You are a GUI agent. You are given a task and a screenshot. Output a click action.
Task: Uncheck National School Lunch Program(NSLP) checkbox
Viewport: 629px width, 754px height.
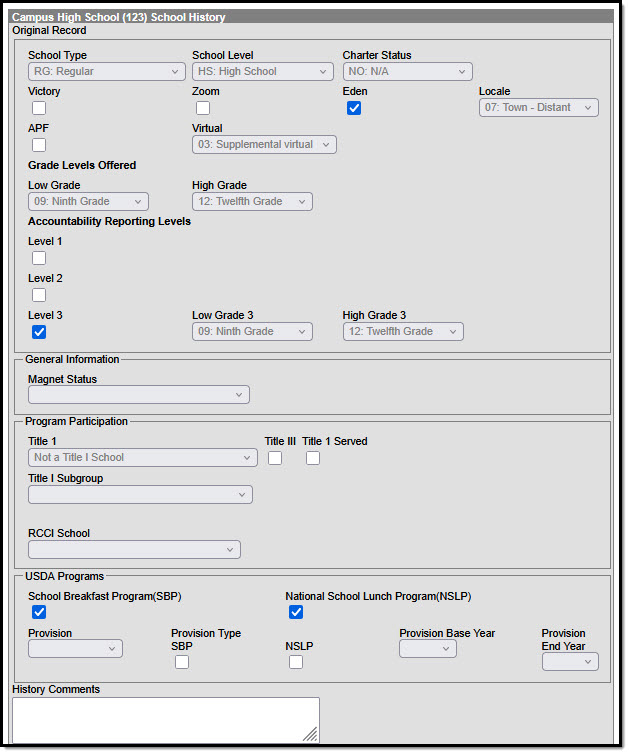click(x=296, y=612)
